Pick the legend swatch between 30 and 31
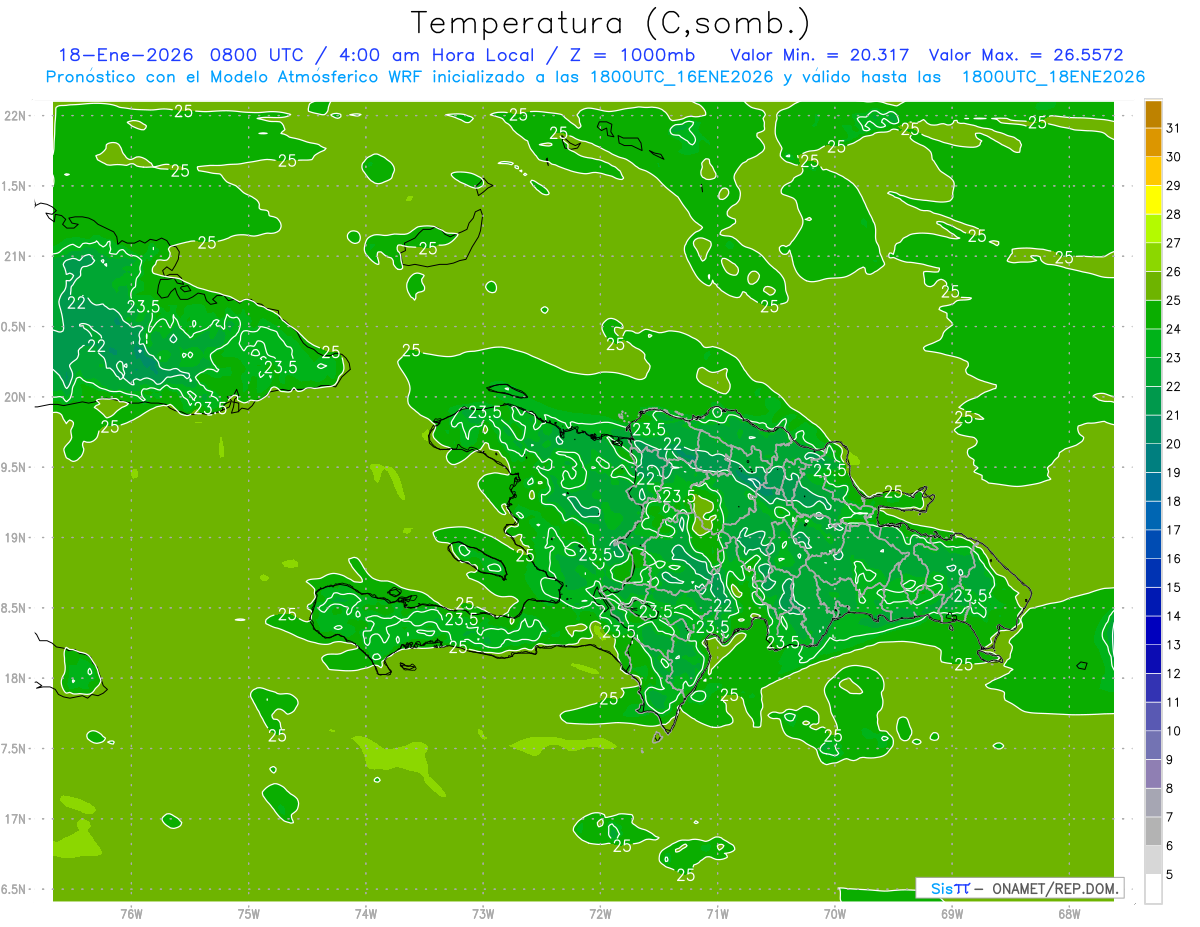 pyautogui.click(x=1153, y=143)
